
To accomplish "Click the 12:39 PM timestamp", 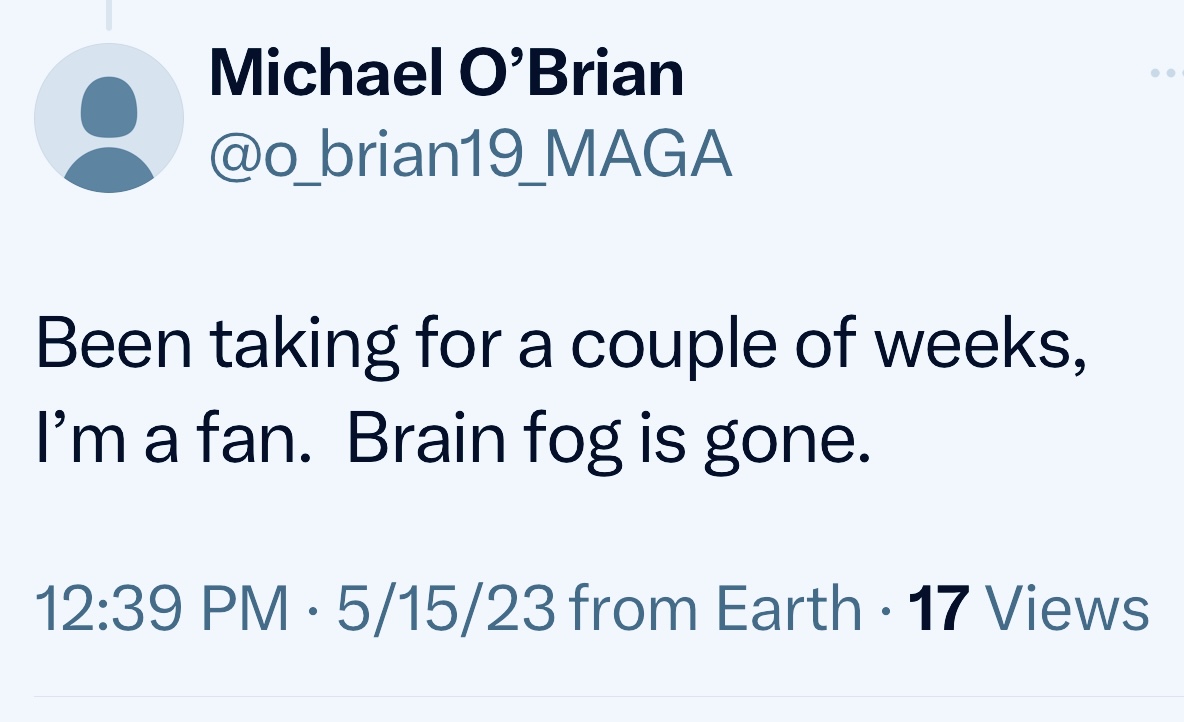I will [x=161, y=608].
